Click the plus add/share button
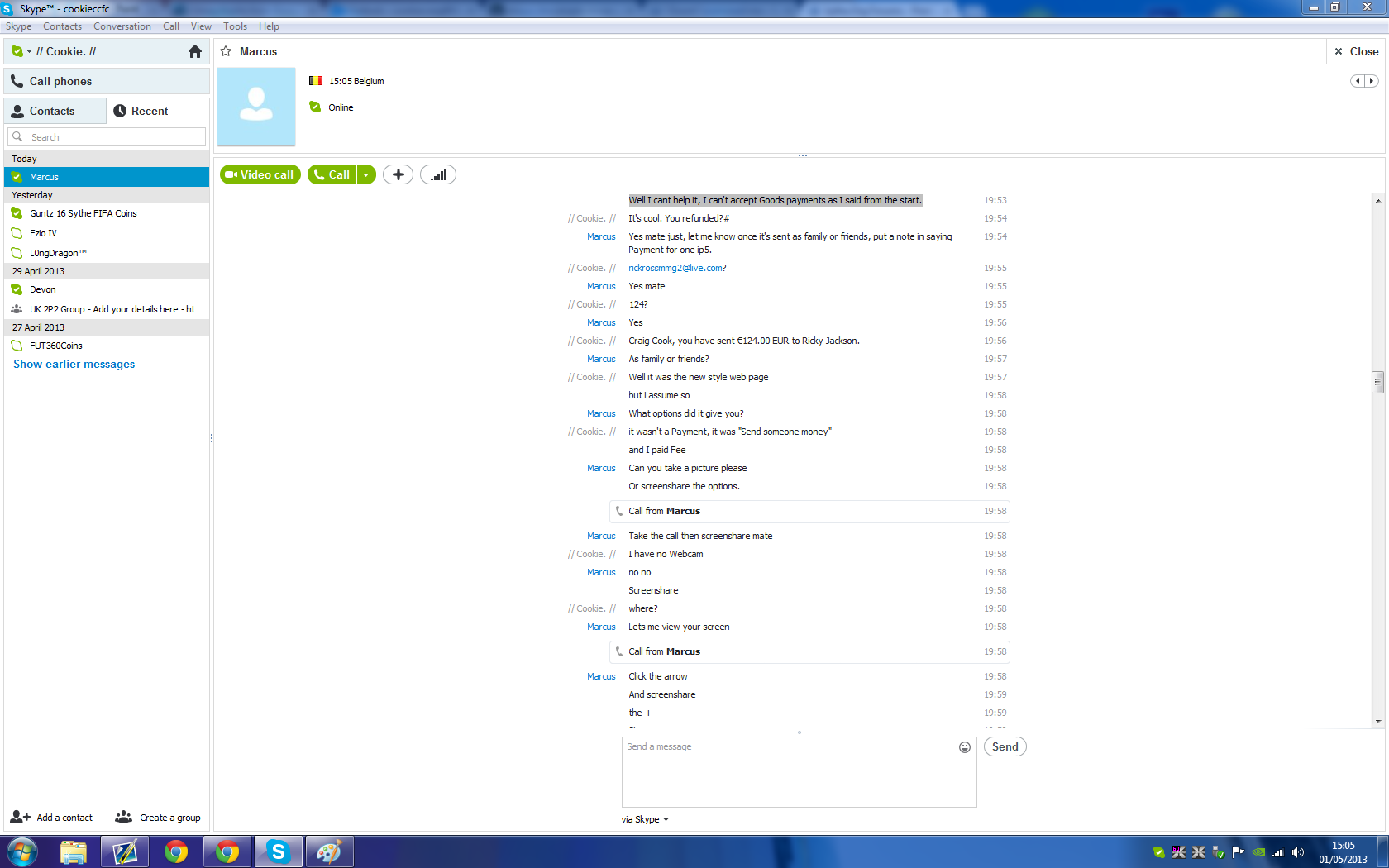1389x868 pixels. click(399, 174)
